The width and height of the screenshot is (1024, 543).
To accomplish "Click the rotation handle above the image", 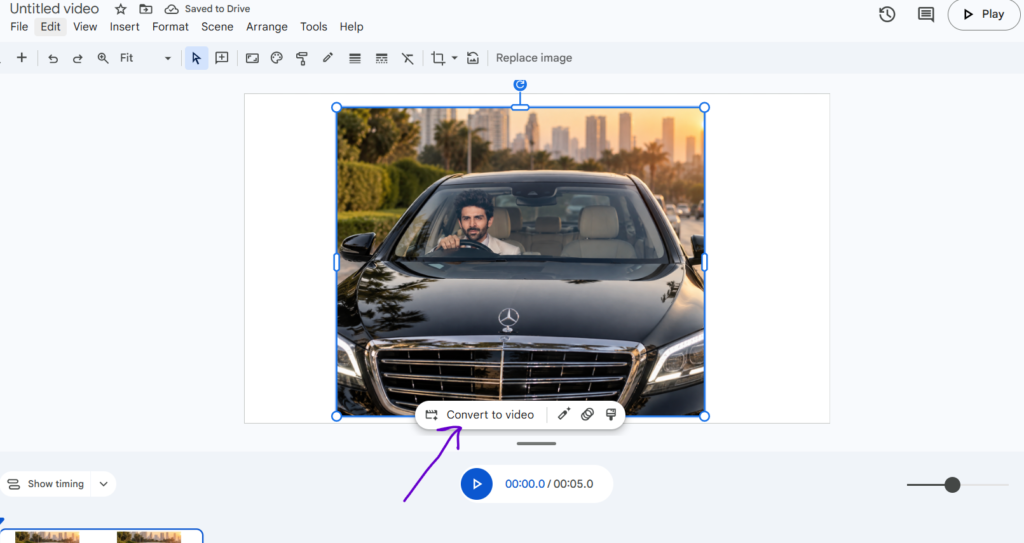I will (520, 84).
